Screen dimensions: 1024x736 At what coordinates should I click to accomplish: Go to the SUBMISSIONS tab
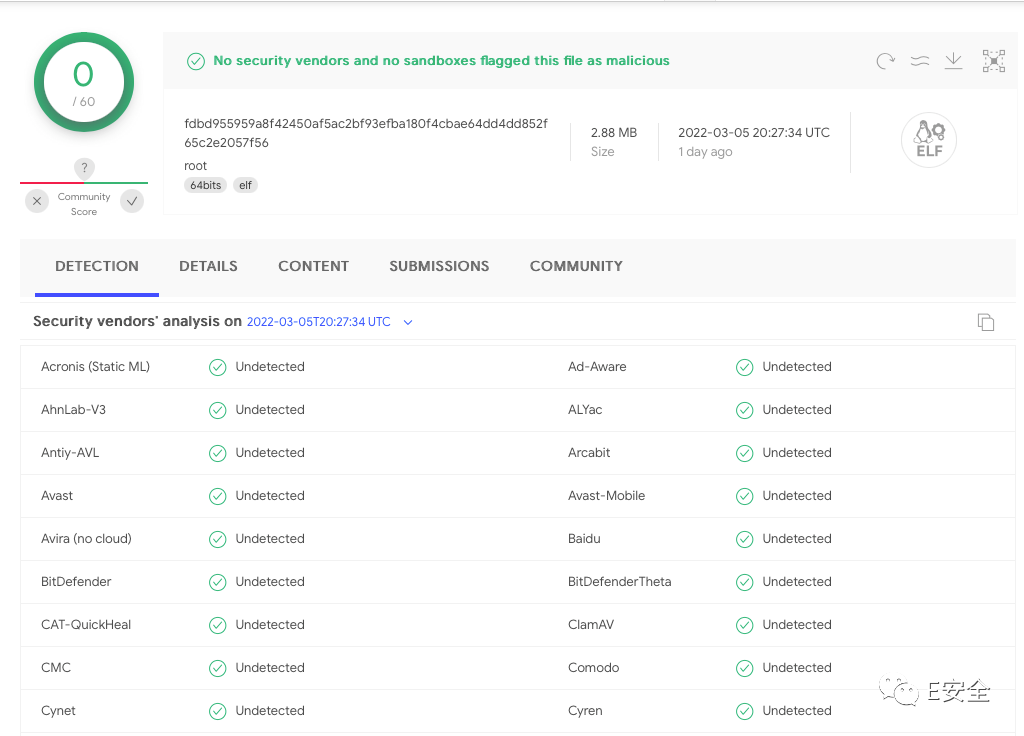[439, 266]
